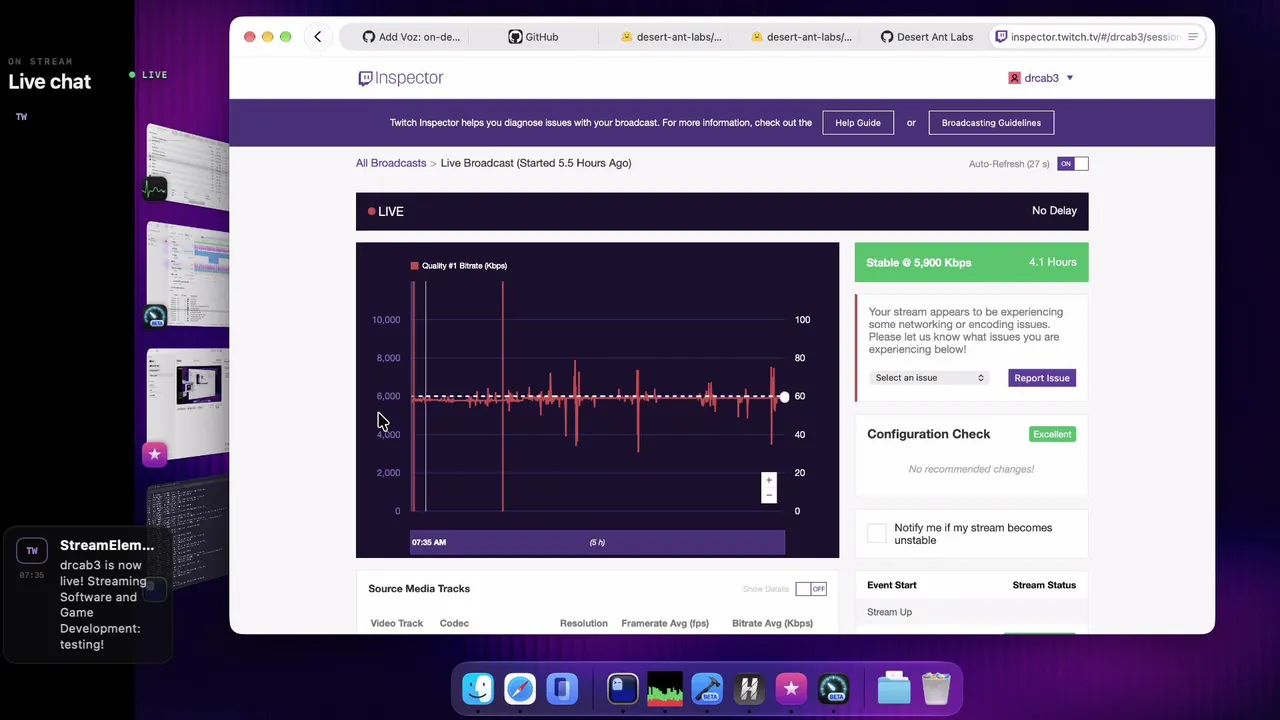
Task: Open the Broadcasting Guidelines button
Action: [x=991, y=123]
